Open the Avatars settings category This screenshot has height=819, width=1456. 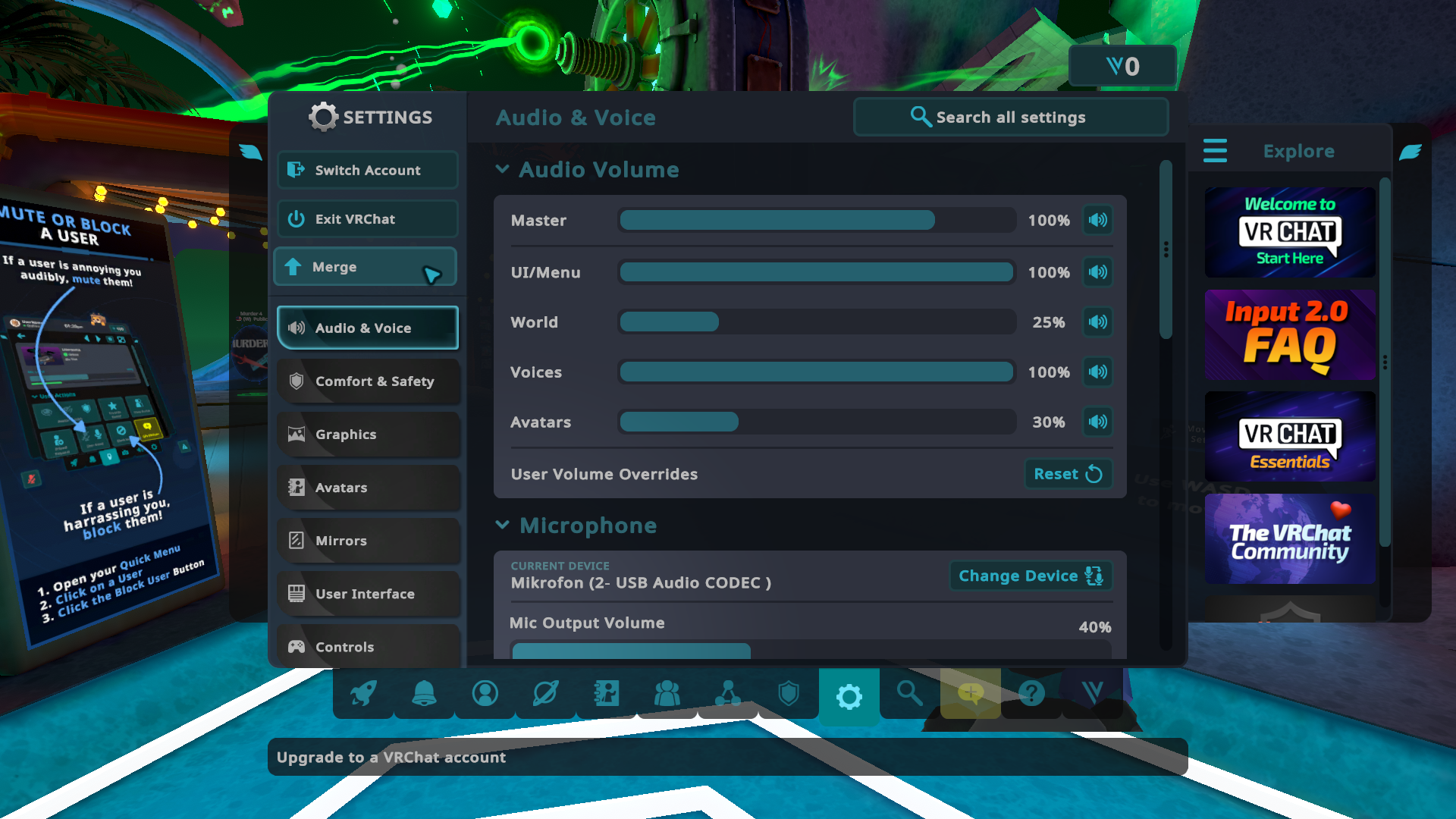click(x=369, y=488)
